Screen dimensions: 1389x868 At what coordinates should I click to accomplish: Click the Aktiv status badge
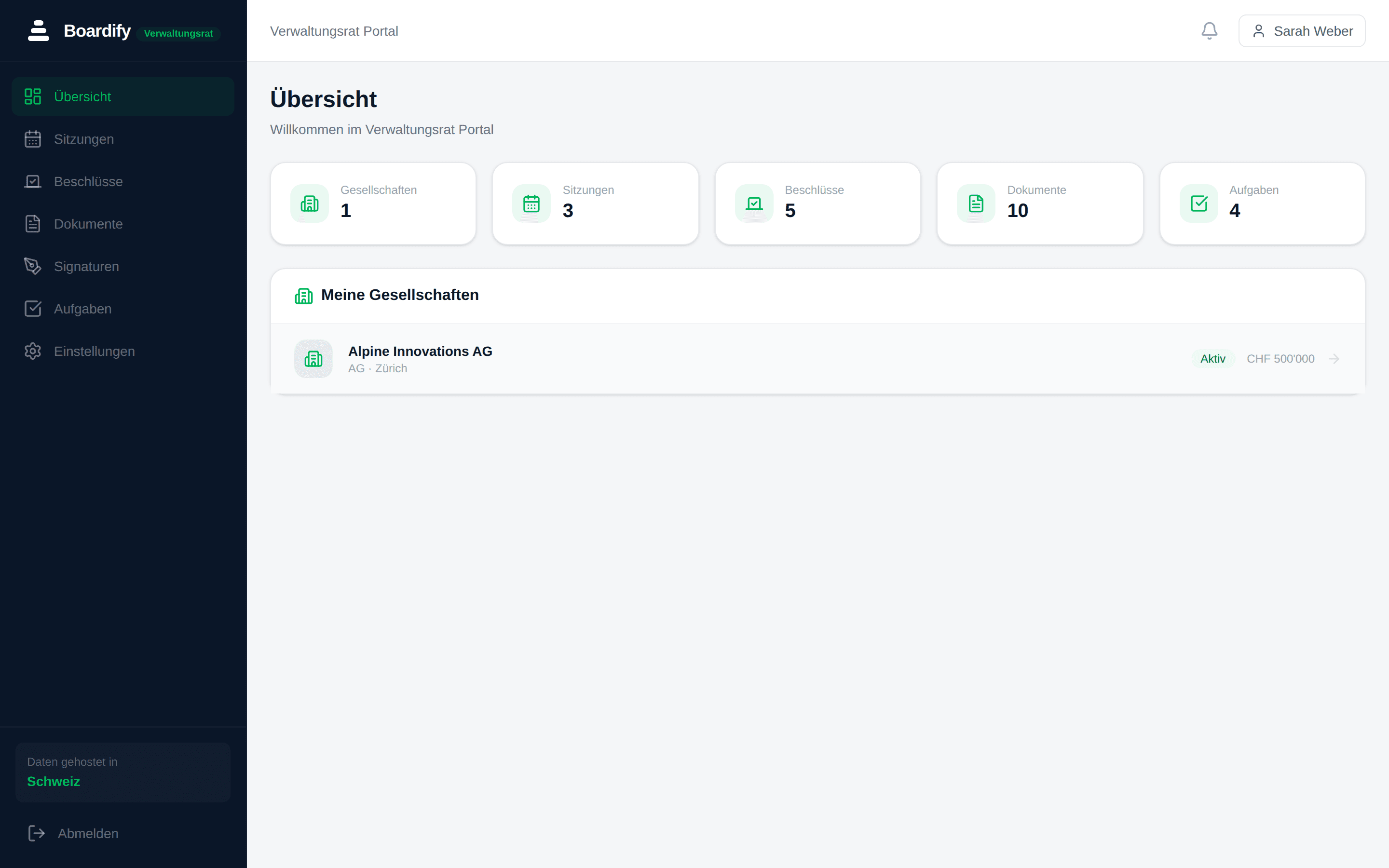[1213, 359]
